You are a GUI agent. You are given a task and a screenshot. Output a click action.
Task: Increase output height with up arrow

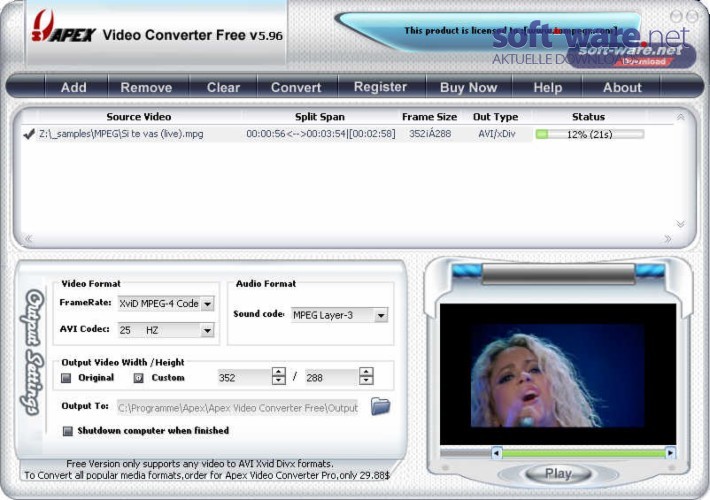coord(366,372)
